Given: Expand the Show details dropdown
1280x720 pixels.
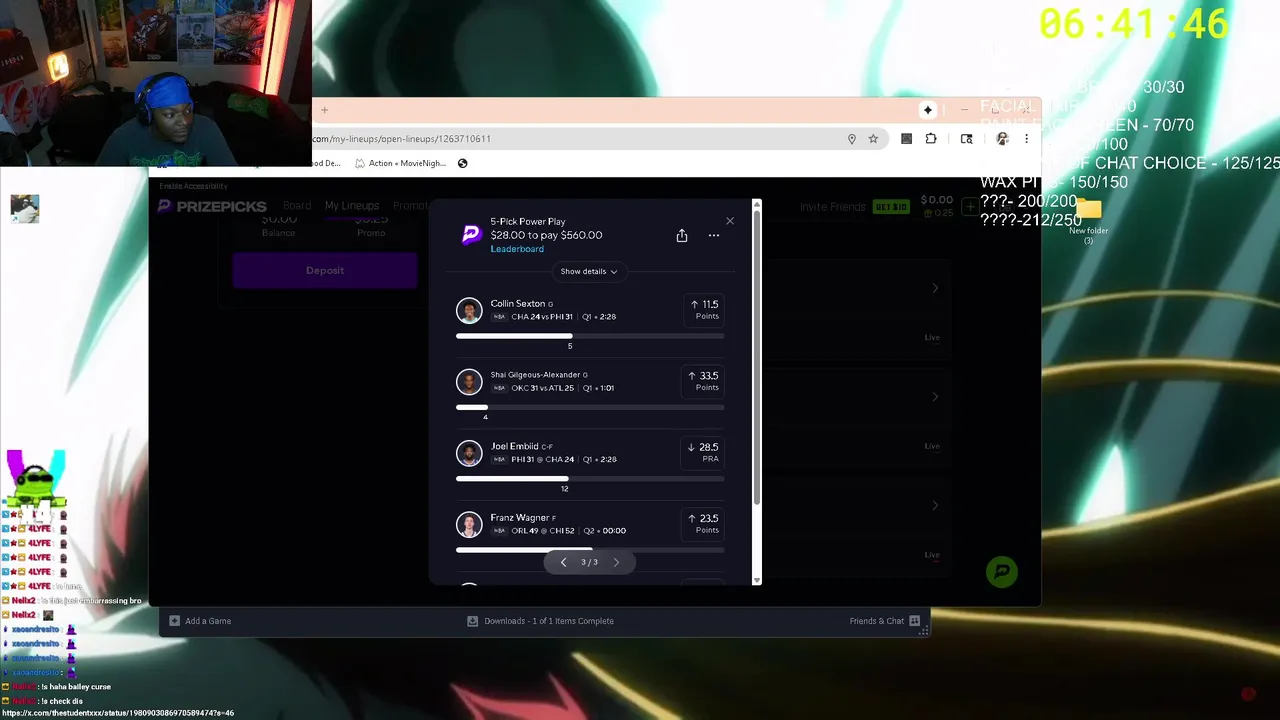Looking at the screenshot, I should click(589, 271).
